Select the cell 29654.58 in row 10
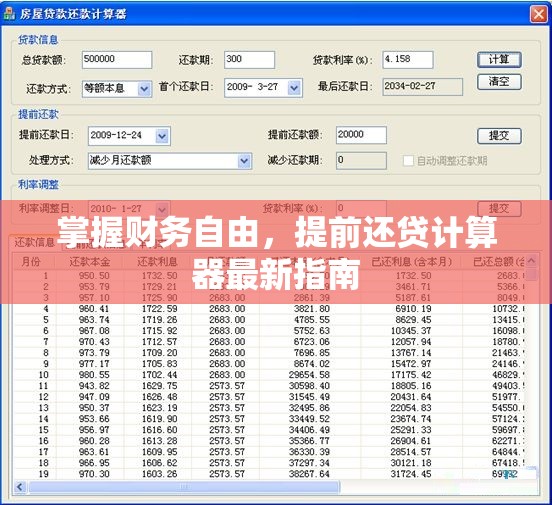This screenshot has height=505, width=552. 309,375
